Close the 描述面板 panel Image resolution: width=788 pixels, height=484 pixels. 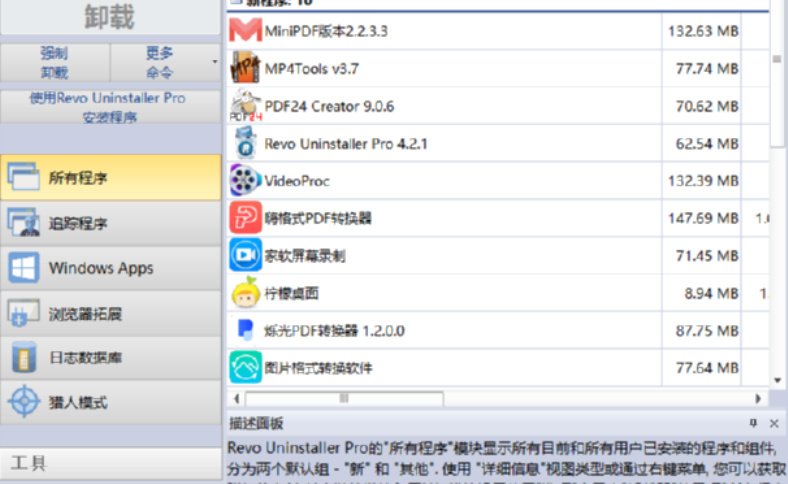775,423
